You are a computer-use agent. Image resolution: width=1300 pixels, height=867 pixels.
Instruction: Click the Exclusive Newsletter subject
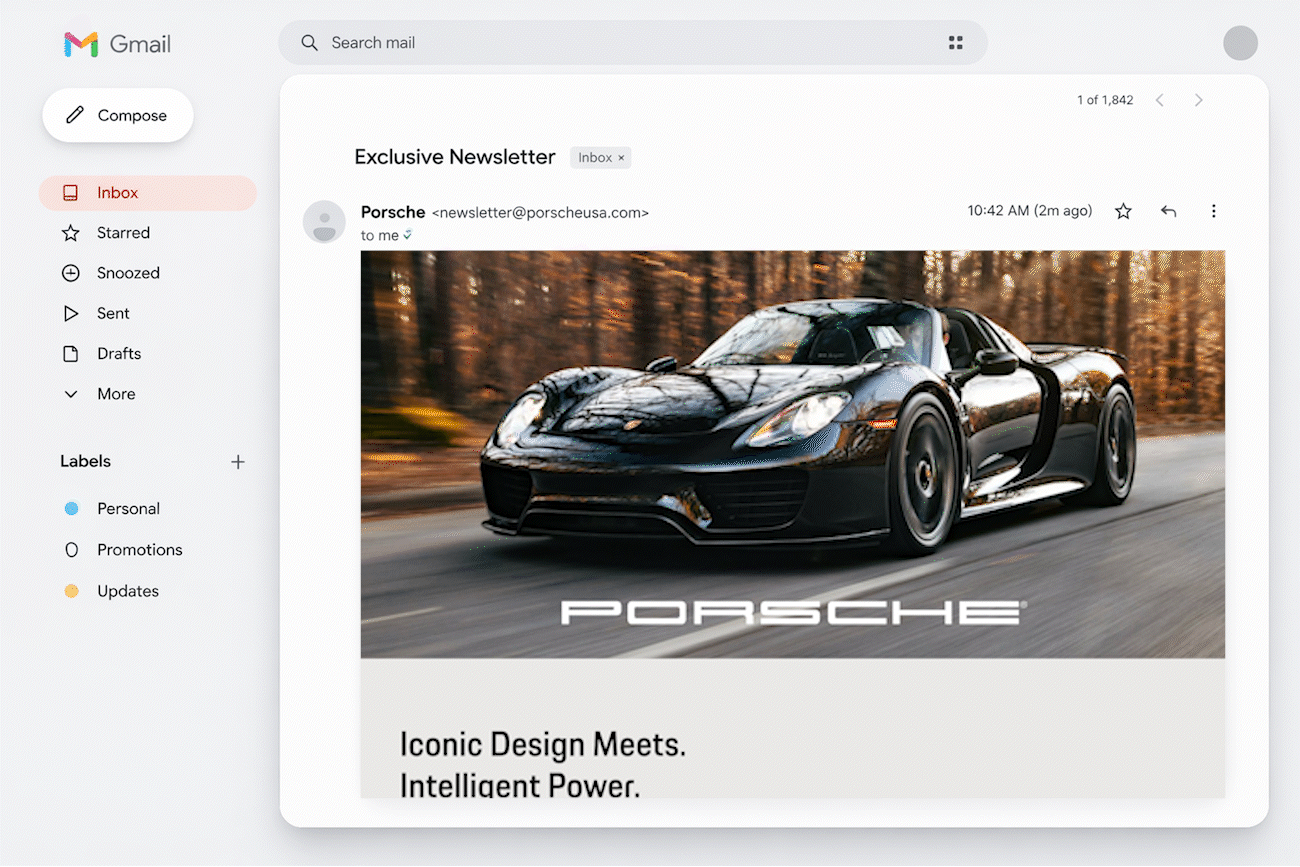[x=455, y=157]
